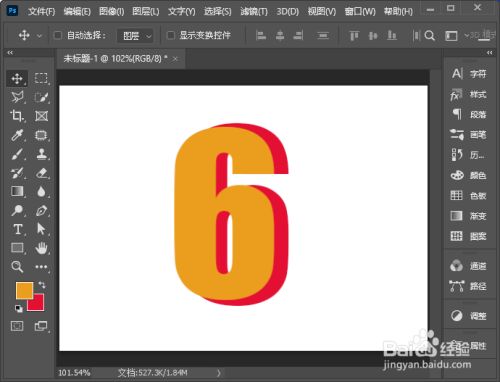The height and width of the screenshot is (382, 500).
Task: Open the 路径 paths panel
Action: tap(469, 286)
